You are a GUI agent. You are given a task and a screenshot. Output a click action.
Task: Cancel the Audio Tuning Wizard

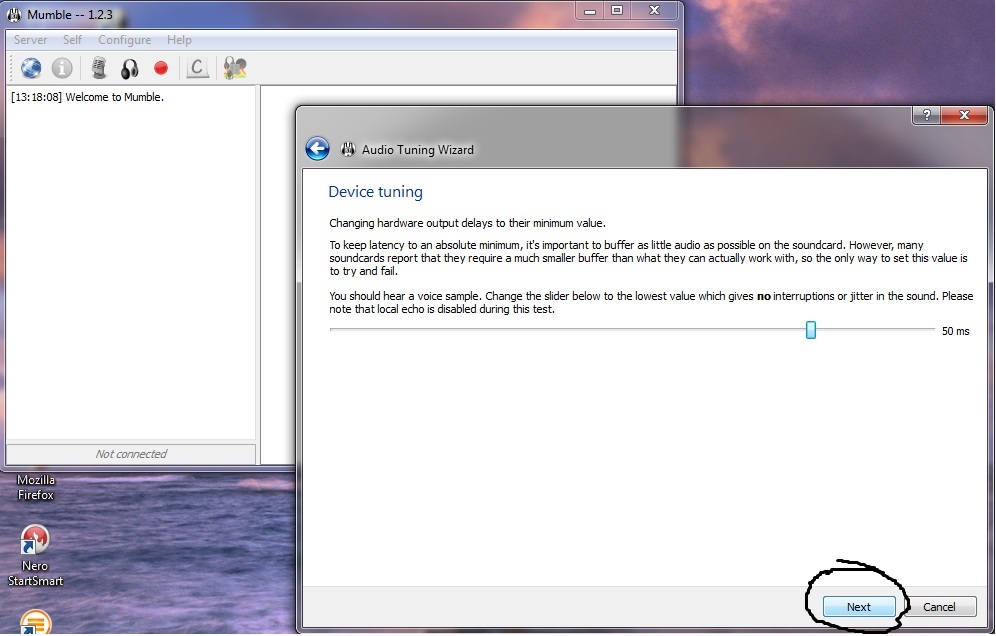pos(939,607)
